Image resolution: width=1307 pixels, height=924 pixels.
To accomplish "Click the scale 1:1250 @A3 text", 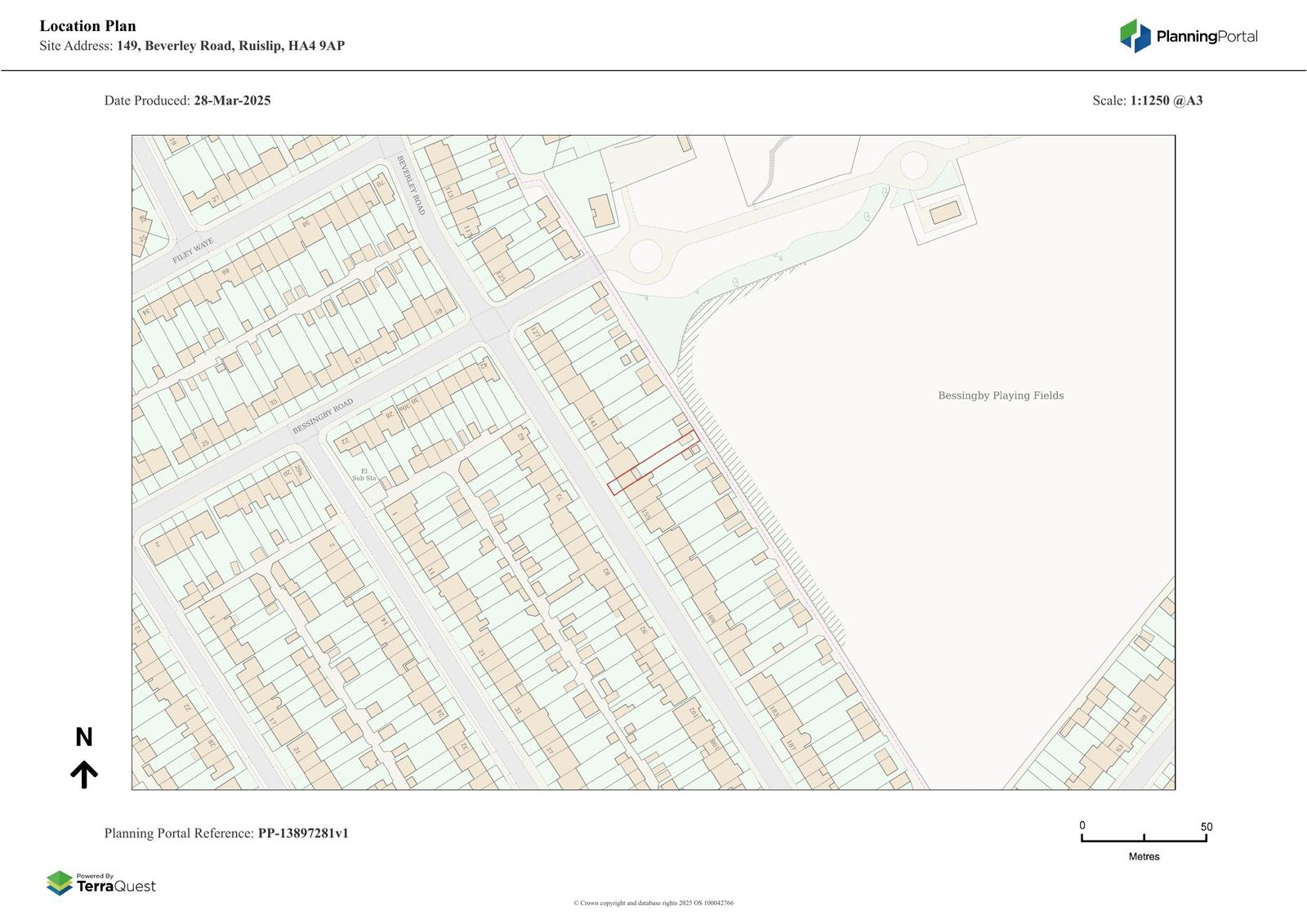I will (x=1166, y=100).
